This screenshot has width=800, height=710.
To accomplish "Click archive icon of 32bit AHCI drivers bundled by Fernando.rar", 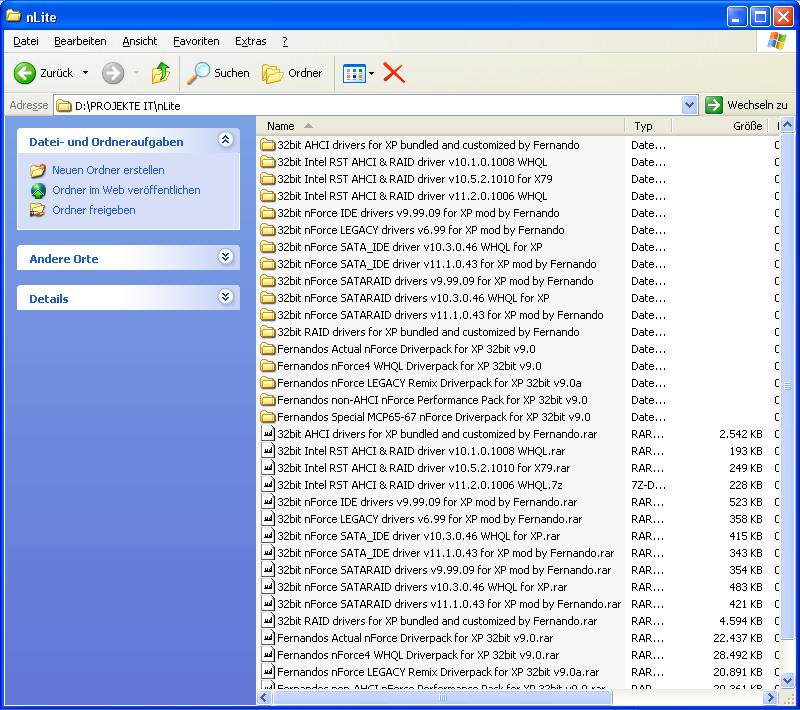I will [268, 434].
